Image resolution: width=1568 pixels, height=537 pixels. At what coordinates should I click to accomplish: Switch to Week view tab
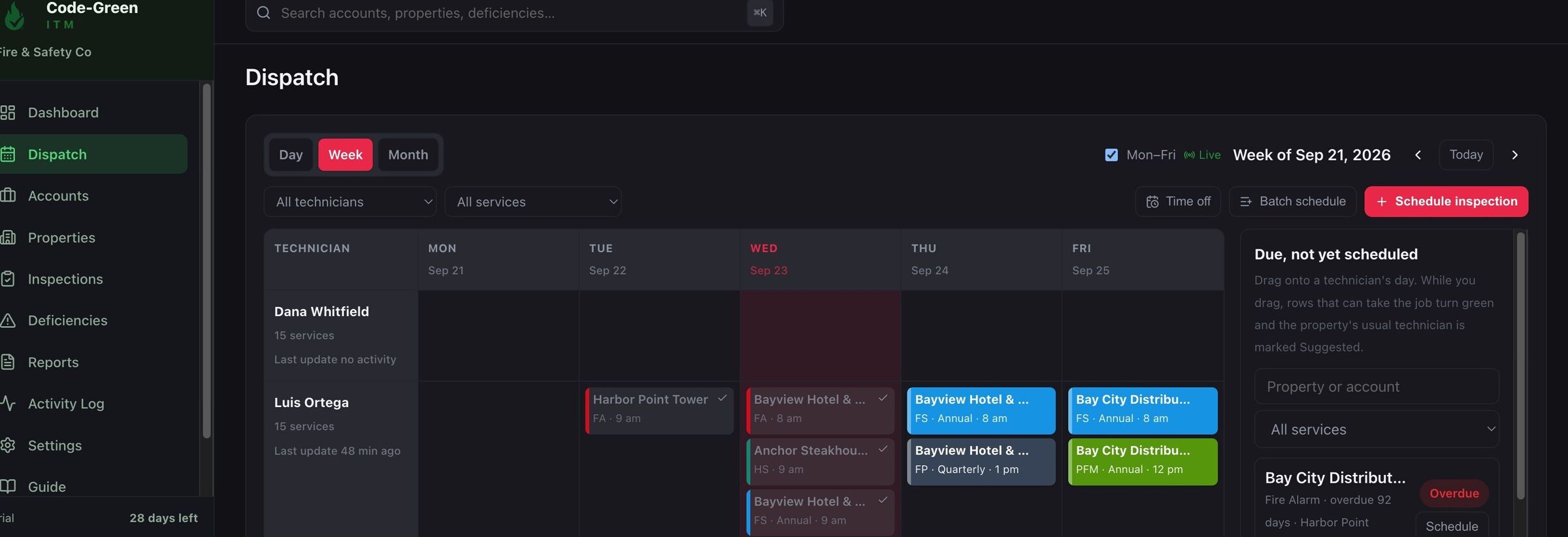(345, 155)
